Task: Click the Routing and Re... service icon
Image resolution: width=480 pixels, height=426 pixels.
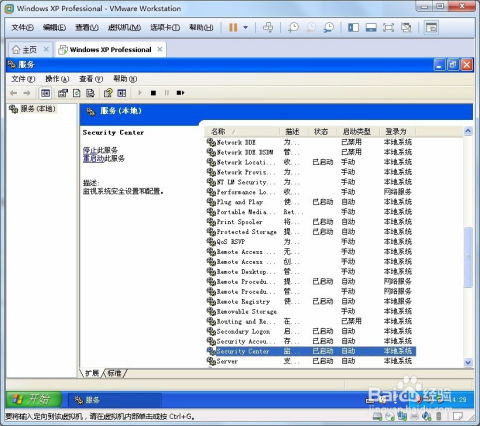Action: coord(211,322)
